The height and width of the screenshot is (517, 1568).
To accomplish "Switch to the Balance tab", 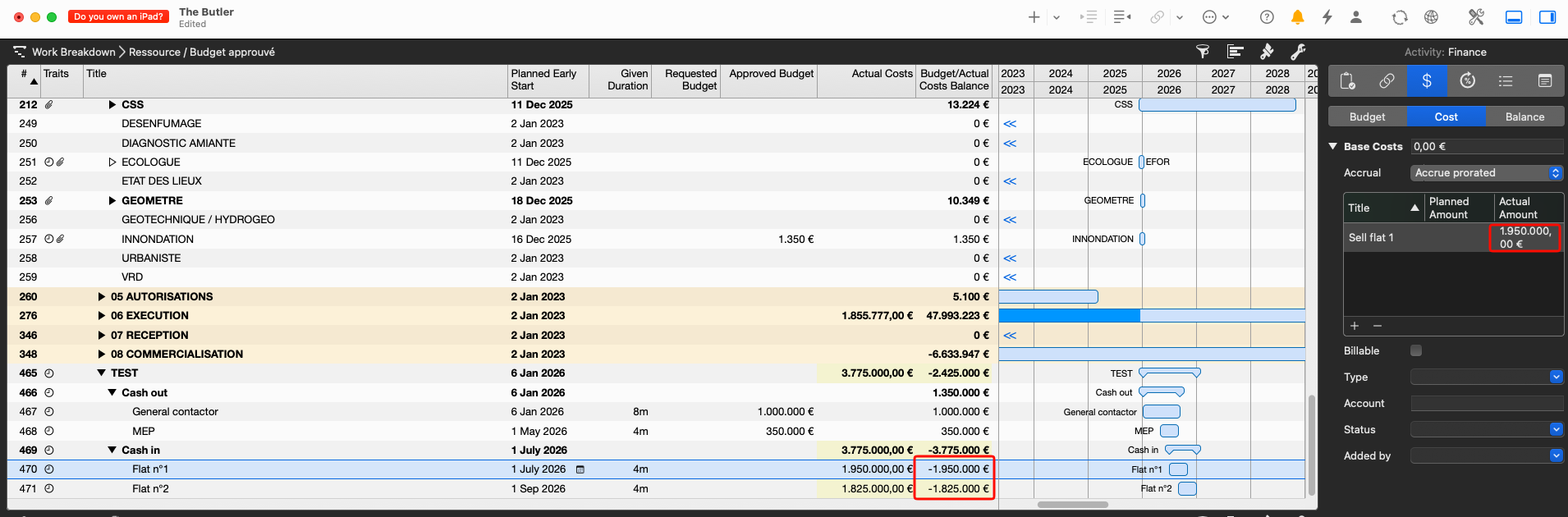I will coord(1524,117).
